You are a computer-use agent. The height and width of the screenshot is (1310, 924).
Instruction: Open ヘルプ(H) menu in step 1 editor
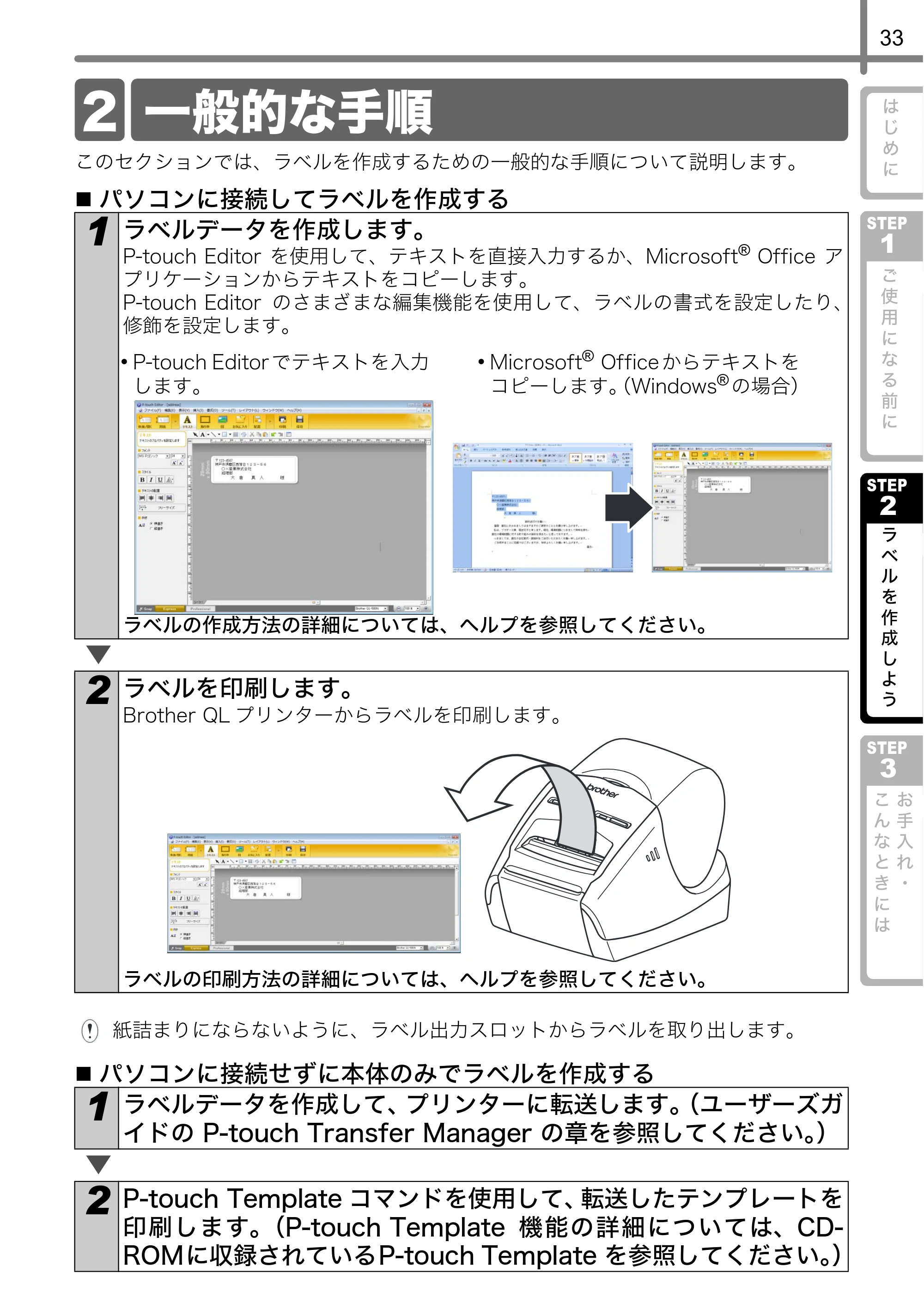pos(294,410)
